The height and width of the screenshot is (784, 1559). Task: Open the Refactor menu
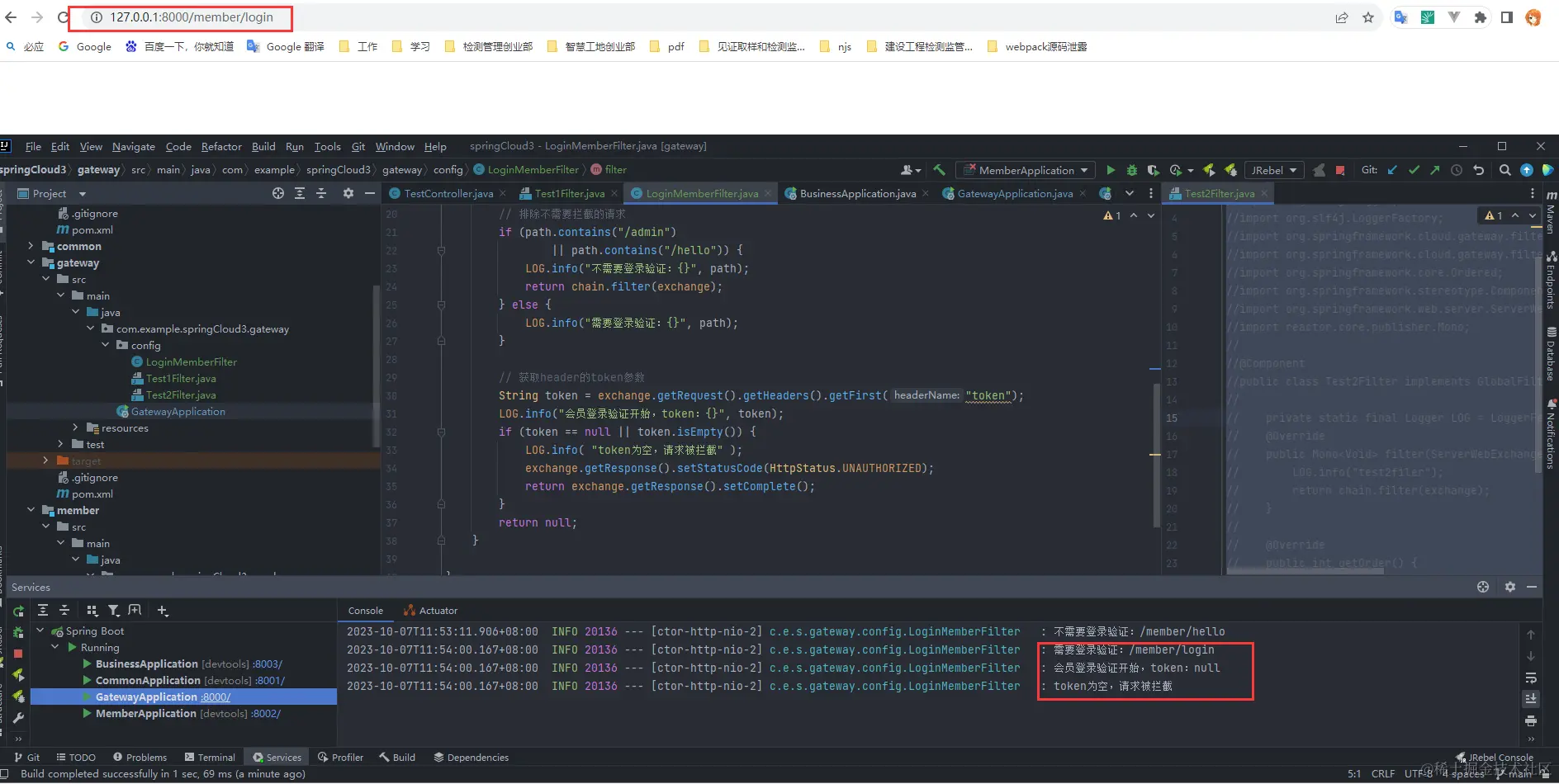pyautogui.click(x=221, y=147)
